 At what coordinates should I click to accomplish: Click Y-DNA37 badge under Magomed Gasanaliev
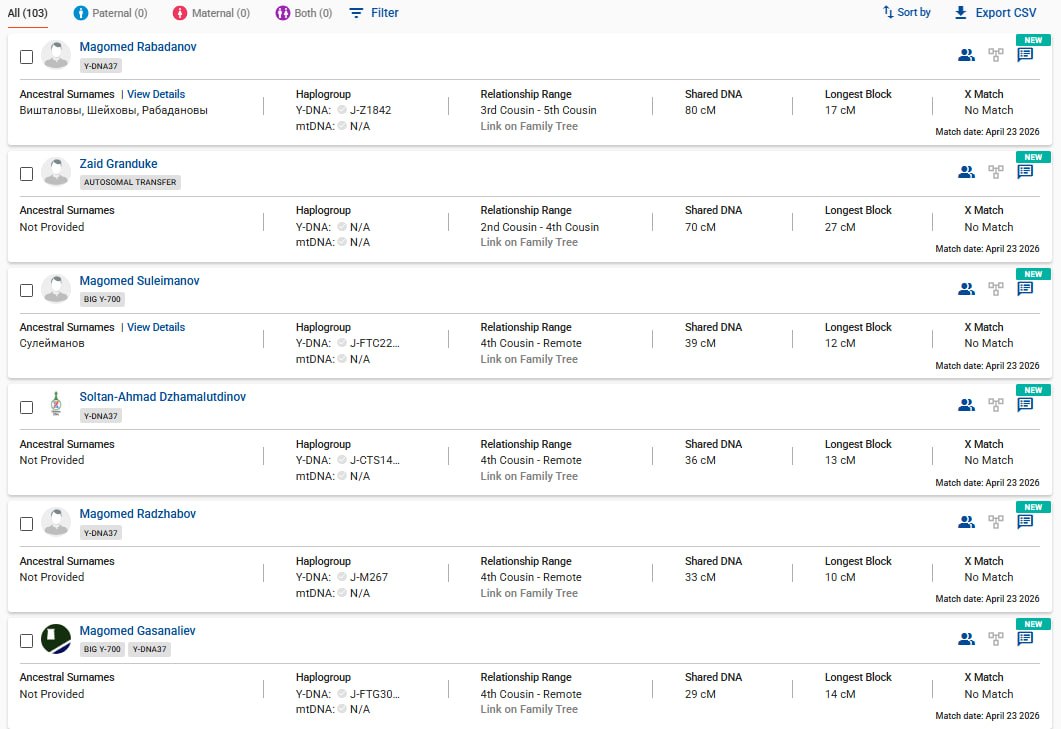[150, 649]
